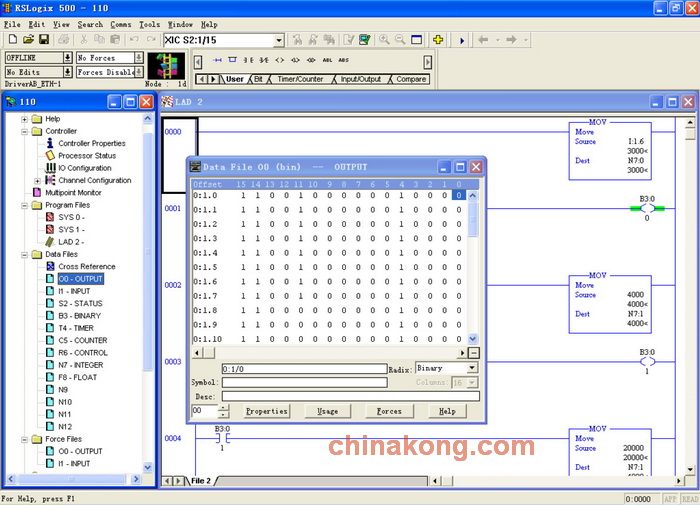Image resolution: width=700 pixels, height=505 pixels.
Task: Click the Verify Project icon
Action: tap(365, 40)
